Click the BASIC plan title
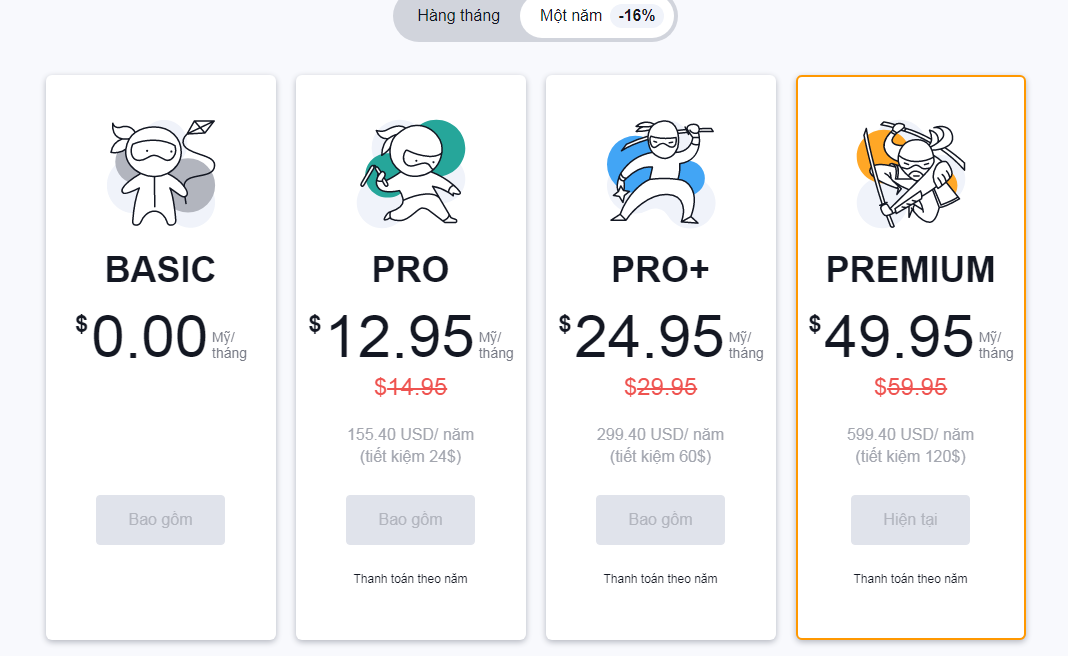 click(160, 269)
